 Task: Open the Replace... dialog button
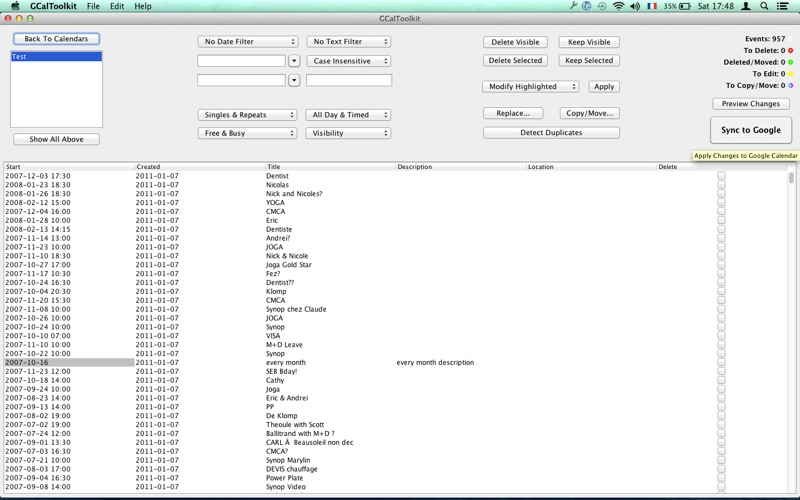point(513,113)
